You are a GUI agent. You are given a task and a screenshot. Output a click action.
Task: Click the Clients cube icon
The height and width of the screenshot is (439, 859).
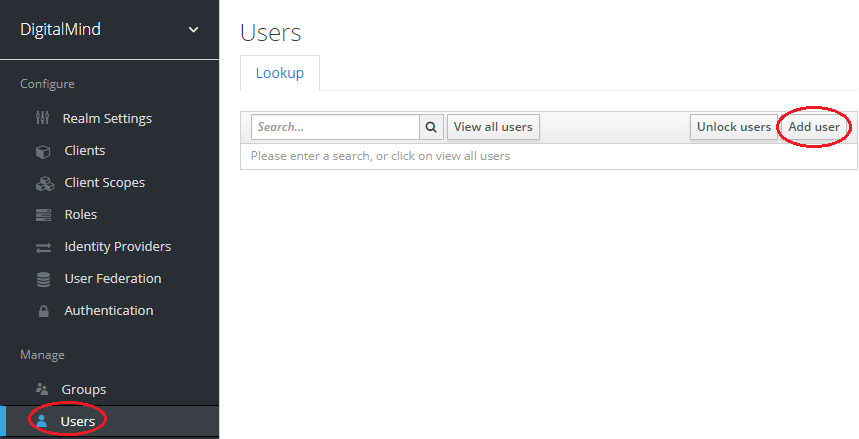tap(42, 151)
